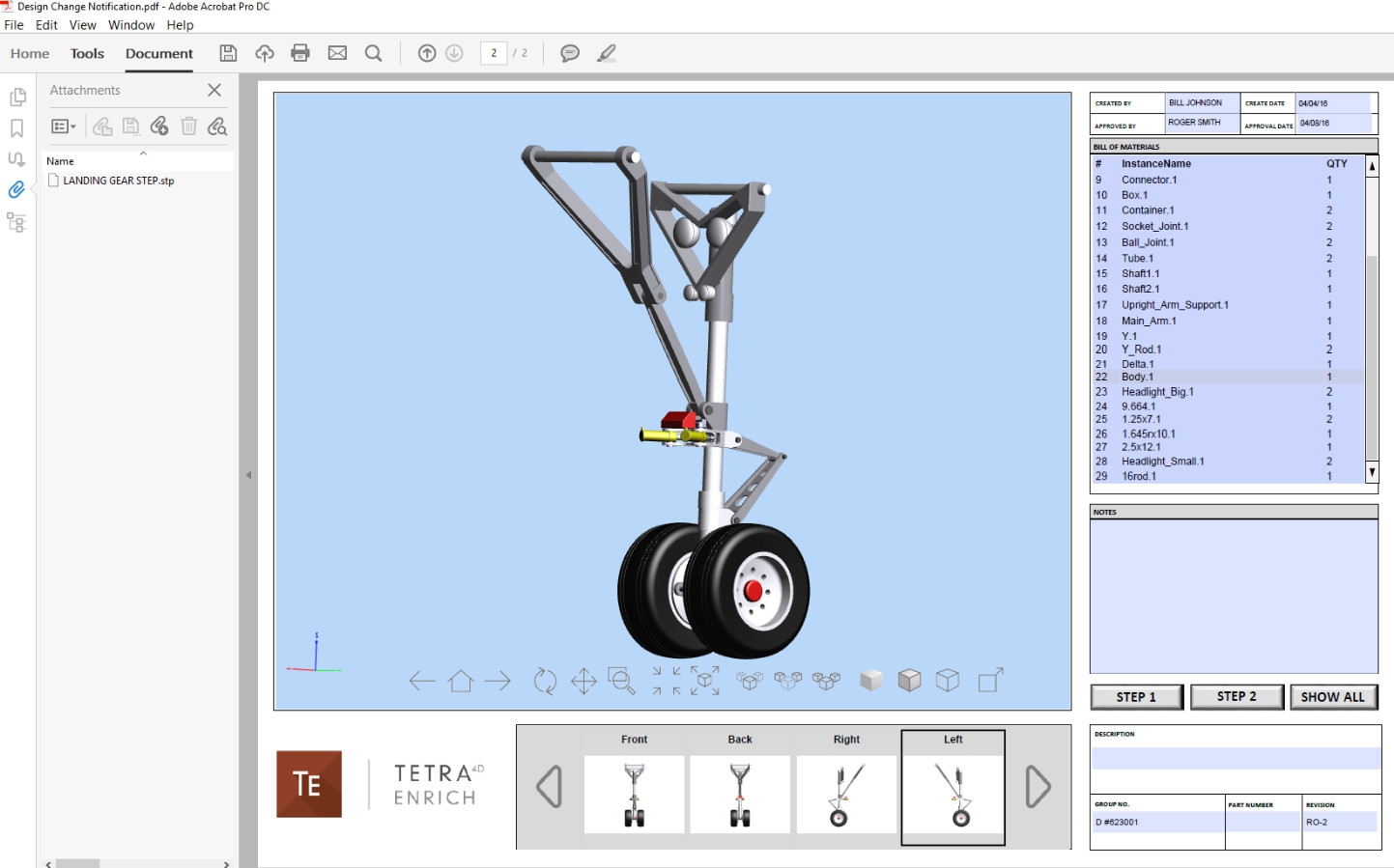Click the pop-out square arrow icon
1394x868 pixels.
pyautogui.click(x=991, y=680)
